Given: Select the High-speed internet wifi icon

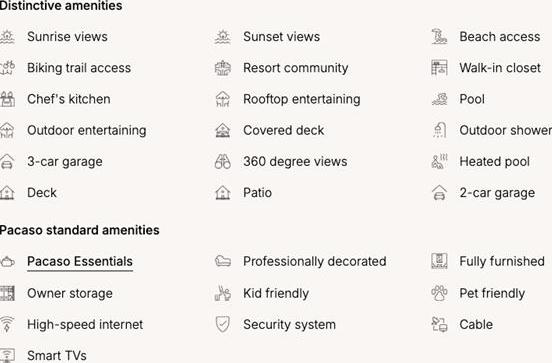Looking at the screenshot, I should [x=7, y=324].
